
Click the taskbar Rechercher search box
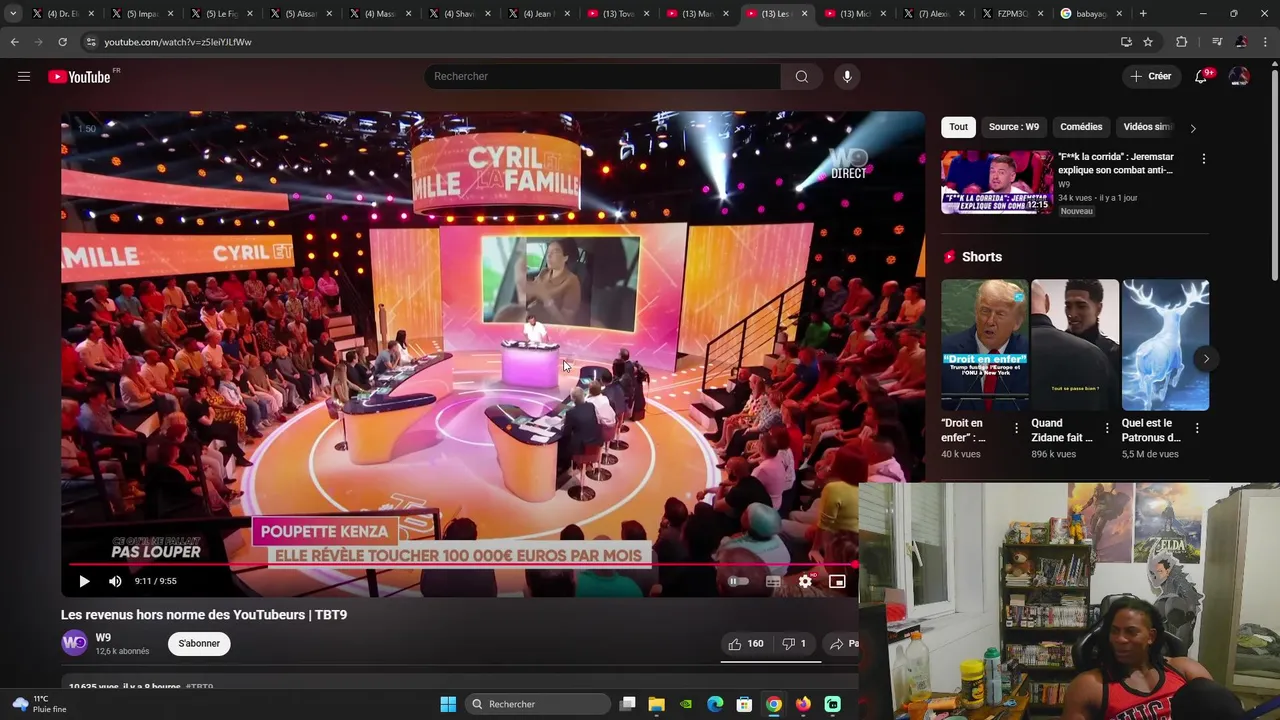(538, 704)
